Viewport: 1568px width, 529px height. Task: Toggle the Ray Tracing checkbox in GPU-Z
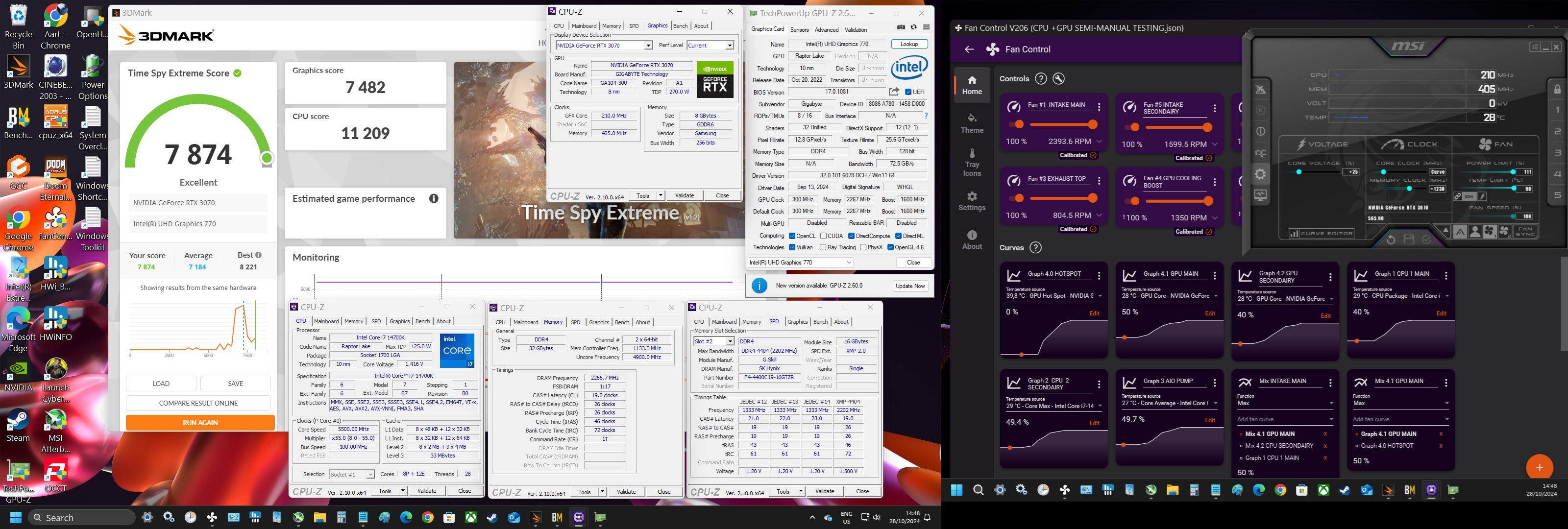pyautogui.click(x=823, y=248)
